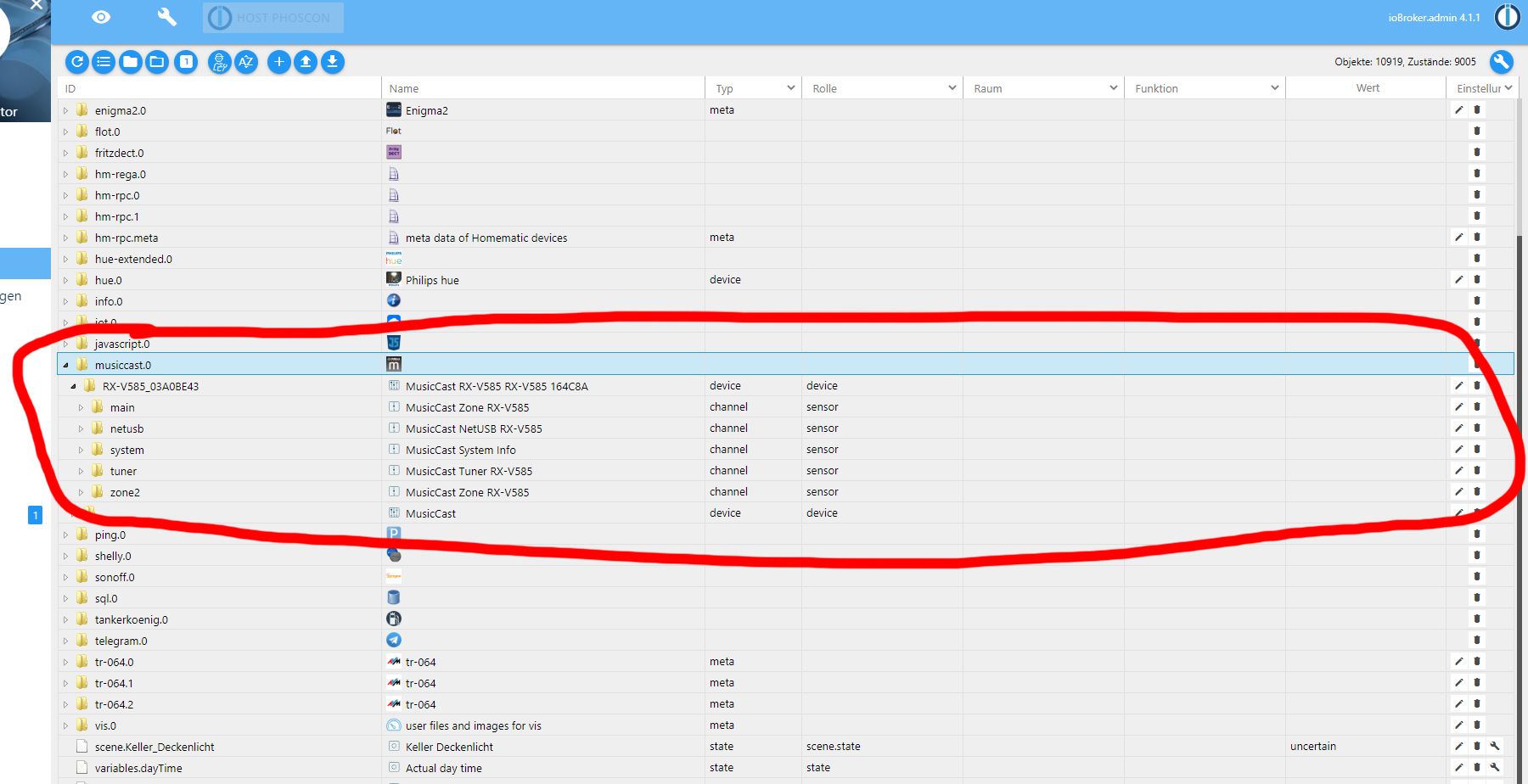
Task: Click the HOST PHOSCON button
Action: click(272, 18)
